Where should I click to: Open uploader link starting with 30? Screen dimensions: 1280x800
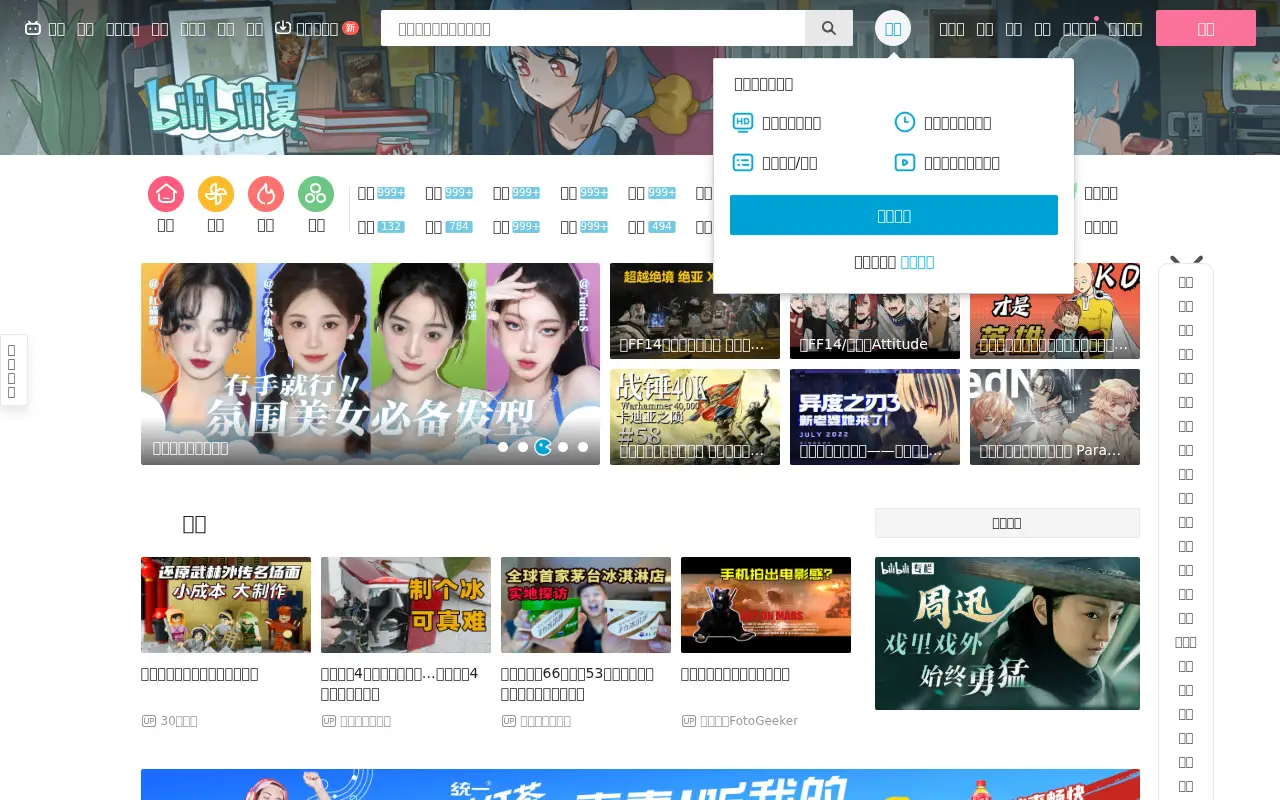(179, 721)
